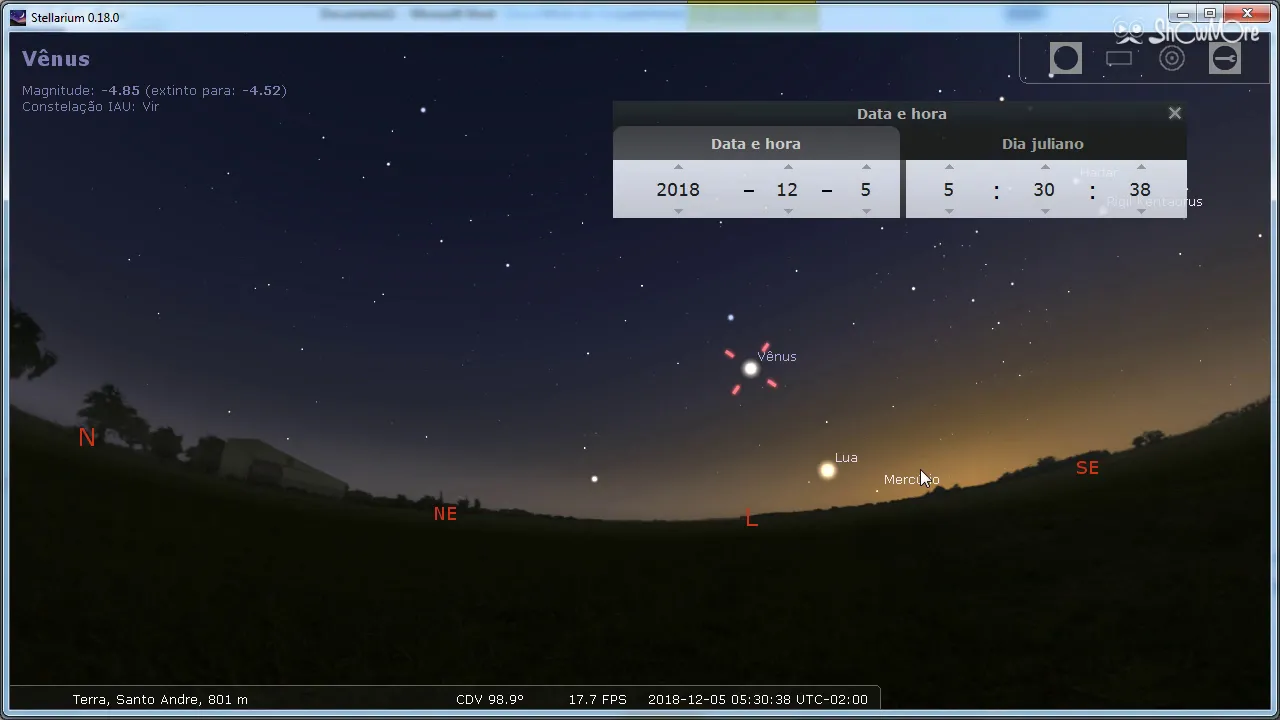Click the month field showing 12
This screenshot has width=1280, height=720.
[787, 190]
